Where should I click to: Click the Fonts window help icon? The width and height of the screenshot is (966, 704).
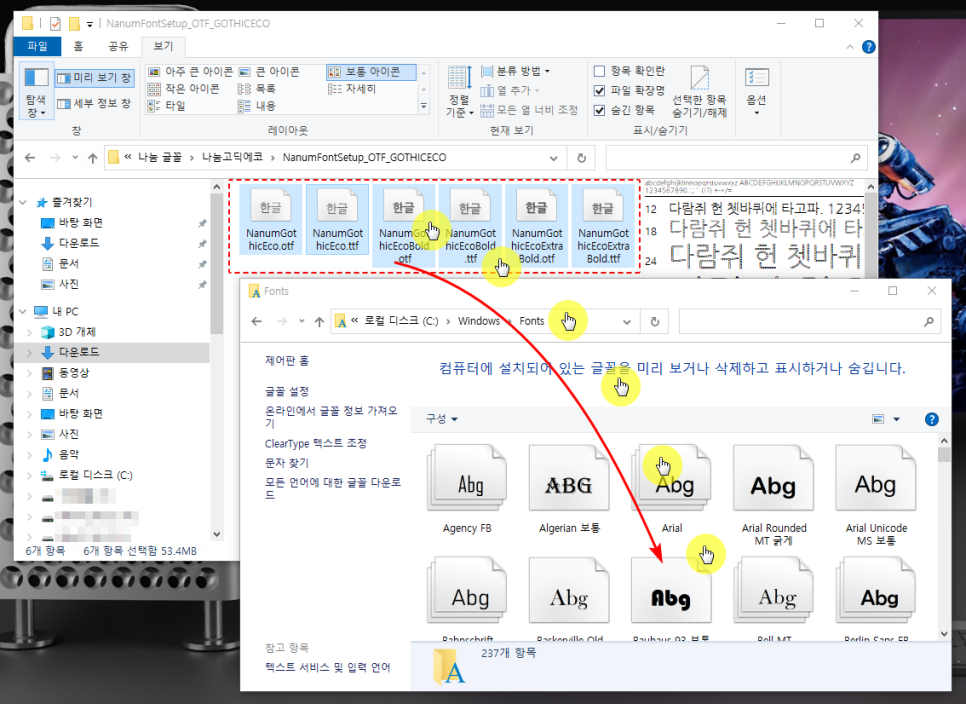pos(932,419)
